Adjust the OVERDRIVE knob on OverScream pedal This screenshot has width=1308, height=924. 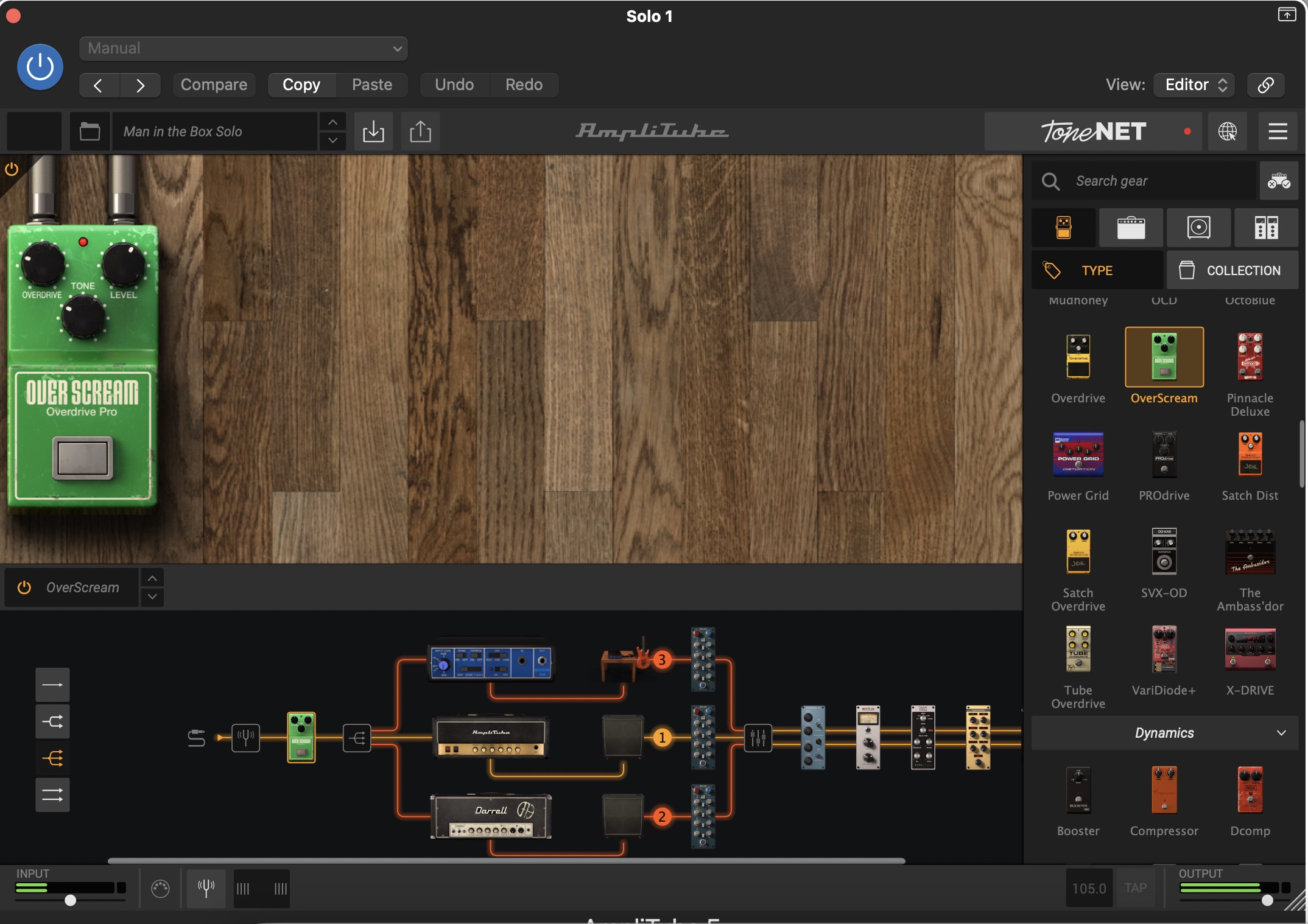click(x=43, y=264)
